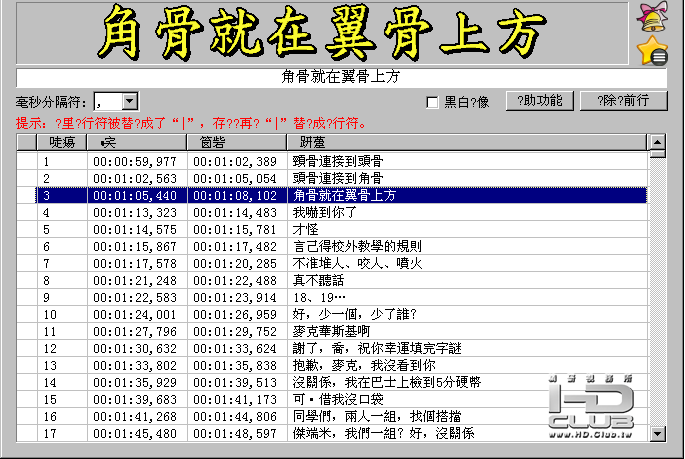This screenshot has height=459, width=685.
Task: Click start time 00:01:35,929
Action: (135, 383)
